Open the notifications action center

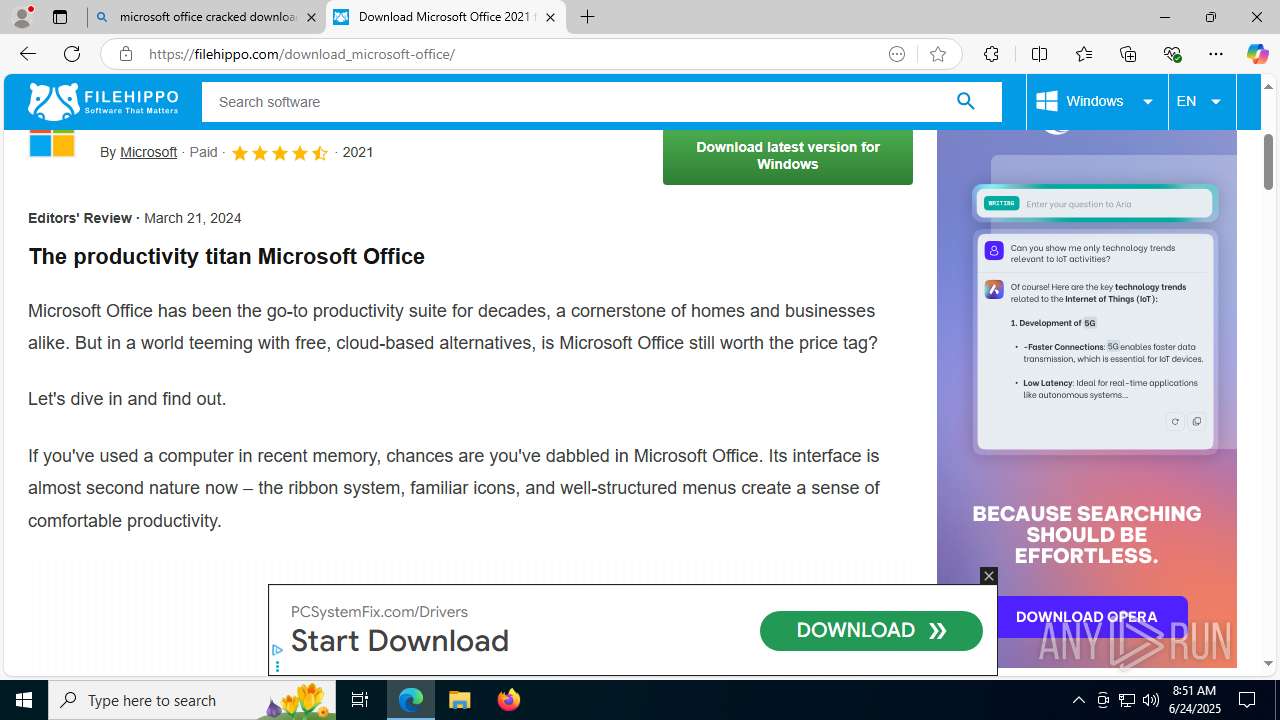[1247, 700]
